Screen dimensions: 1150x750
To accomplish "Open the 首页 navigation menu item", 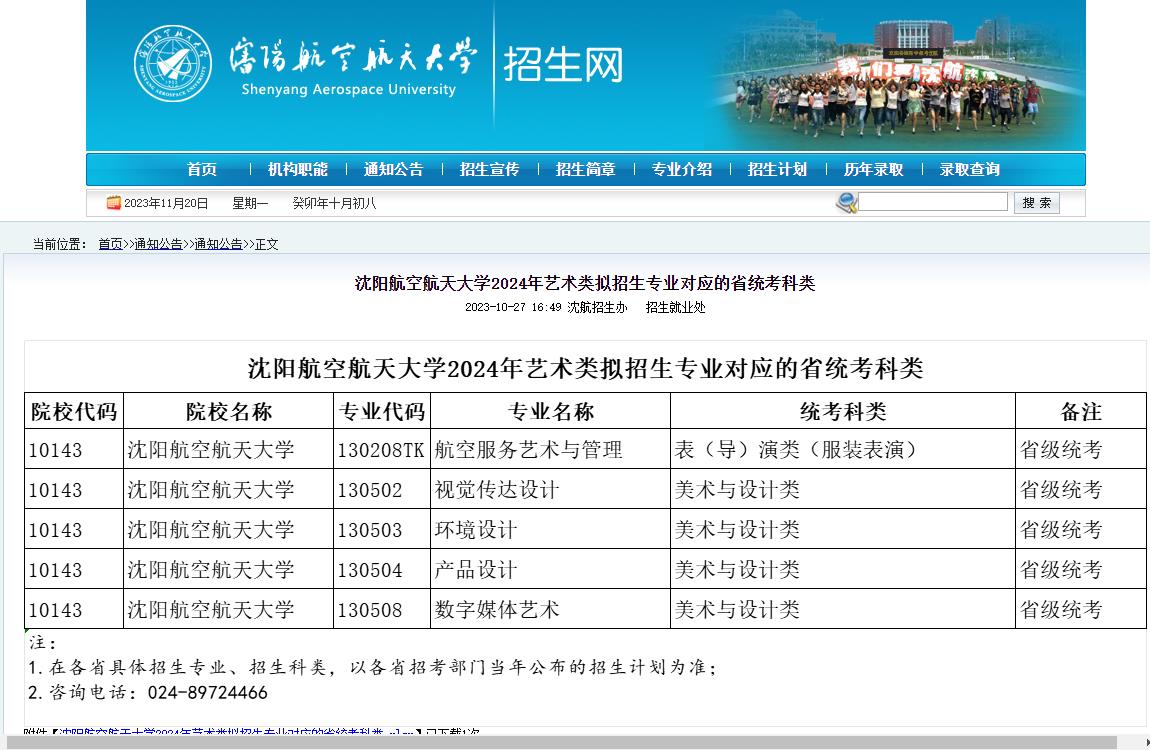I will coord(202,169).
